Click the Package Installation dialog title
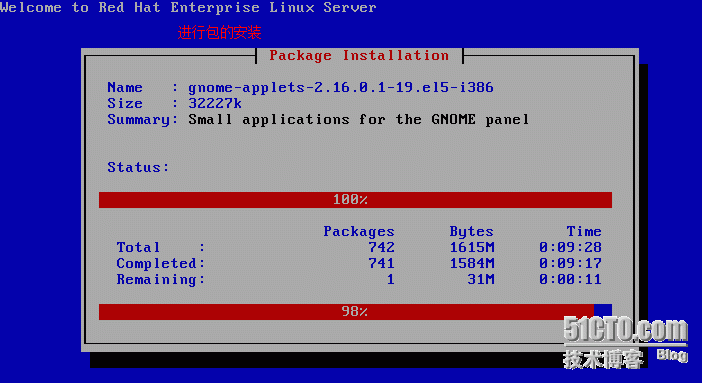 tap(359, 56)
